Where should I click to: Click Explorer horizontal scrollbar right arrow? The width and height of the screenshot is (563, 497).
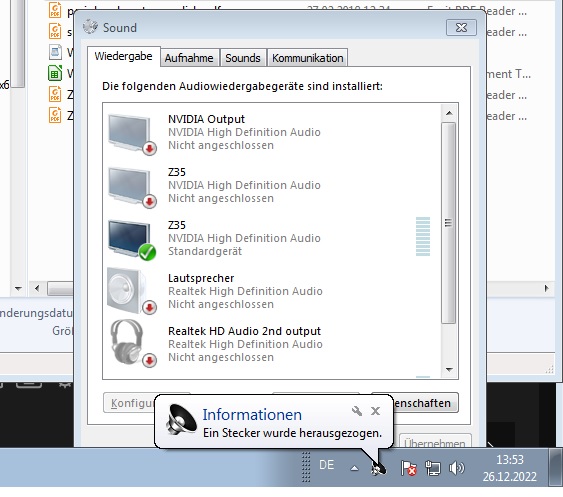click(546, 288)
